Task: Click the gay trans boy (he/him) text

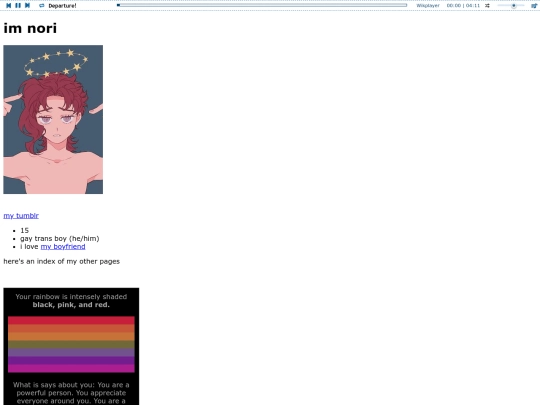Action: (60, 238)
